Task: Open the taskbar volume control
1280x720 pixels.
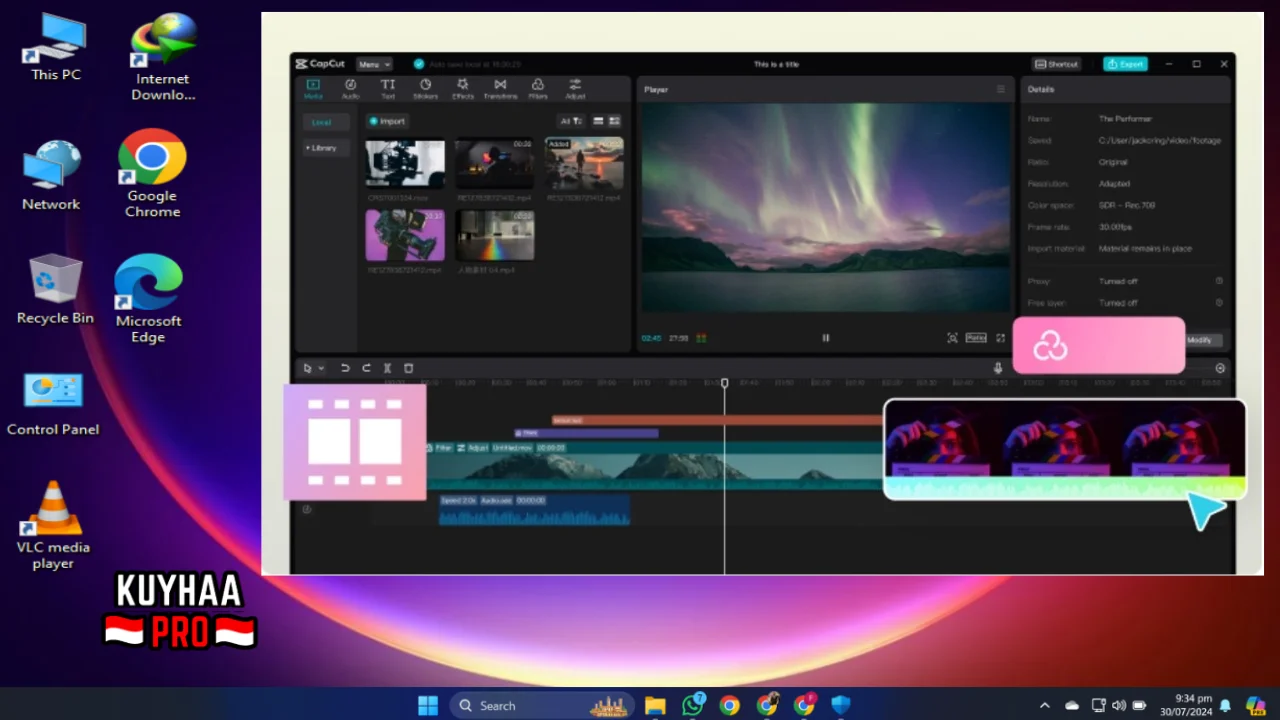Action: coord(1118,705)
